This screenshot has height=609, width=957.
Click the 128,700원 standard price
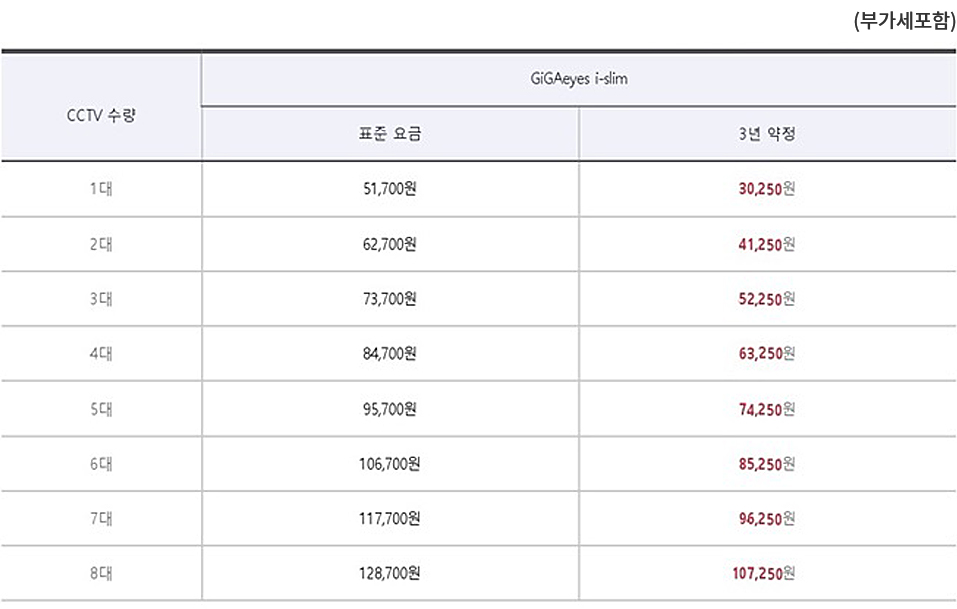390,574
